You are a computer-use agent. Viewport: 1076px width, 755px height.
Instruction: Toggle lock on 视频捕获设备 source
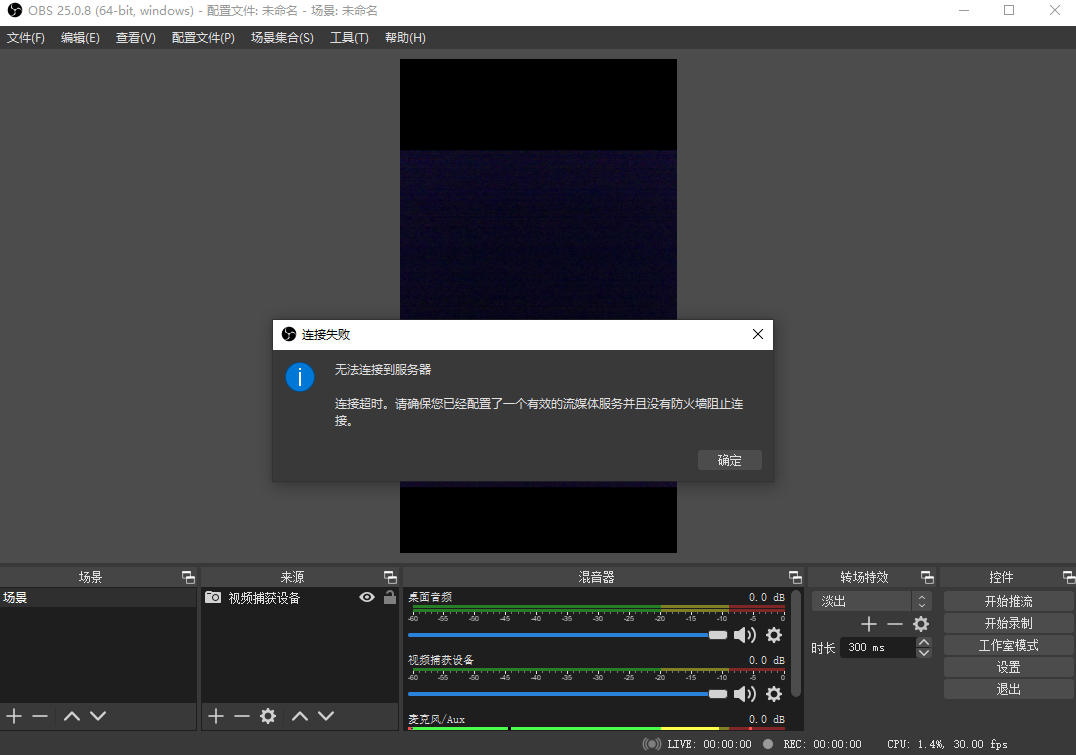point(389,598)
